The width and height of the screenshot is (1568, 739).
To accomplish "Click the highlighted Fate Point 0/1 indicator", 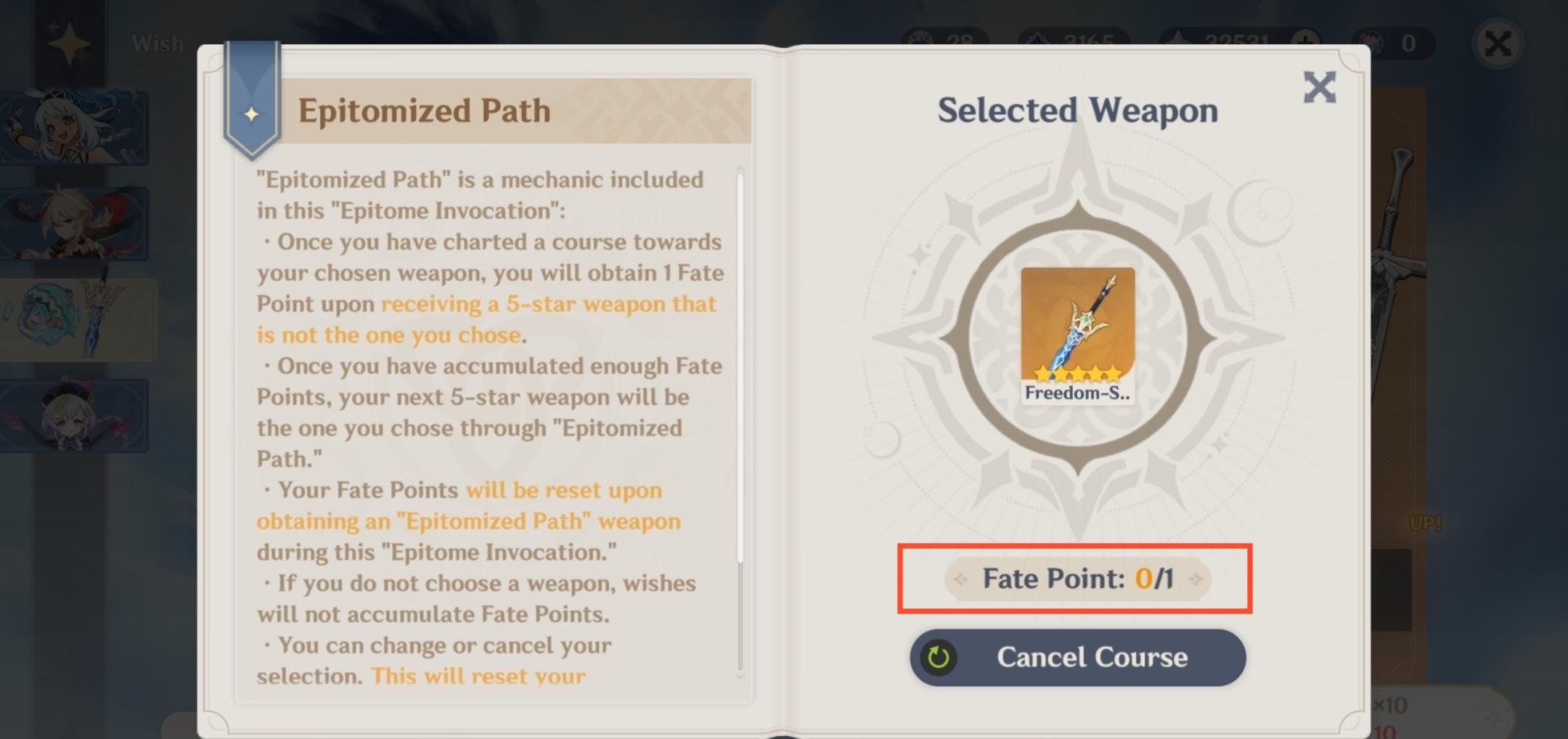I will 1077,579.
